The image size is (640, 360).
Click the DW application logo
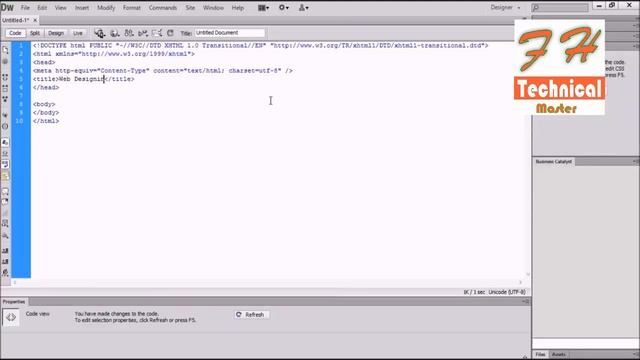[7, 7]
